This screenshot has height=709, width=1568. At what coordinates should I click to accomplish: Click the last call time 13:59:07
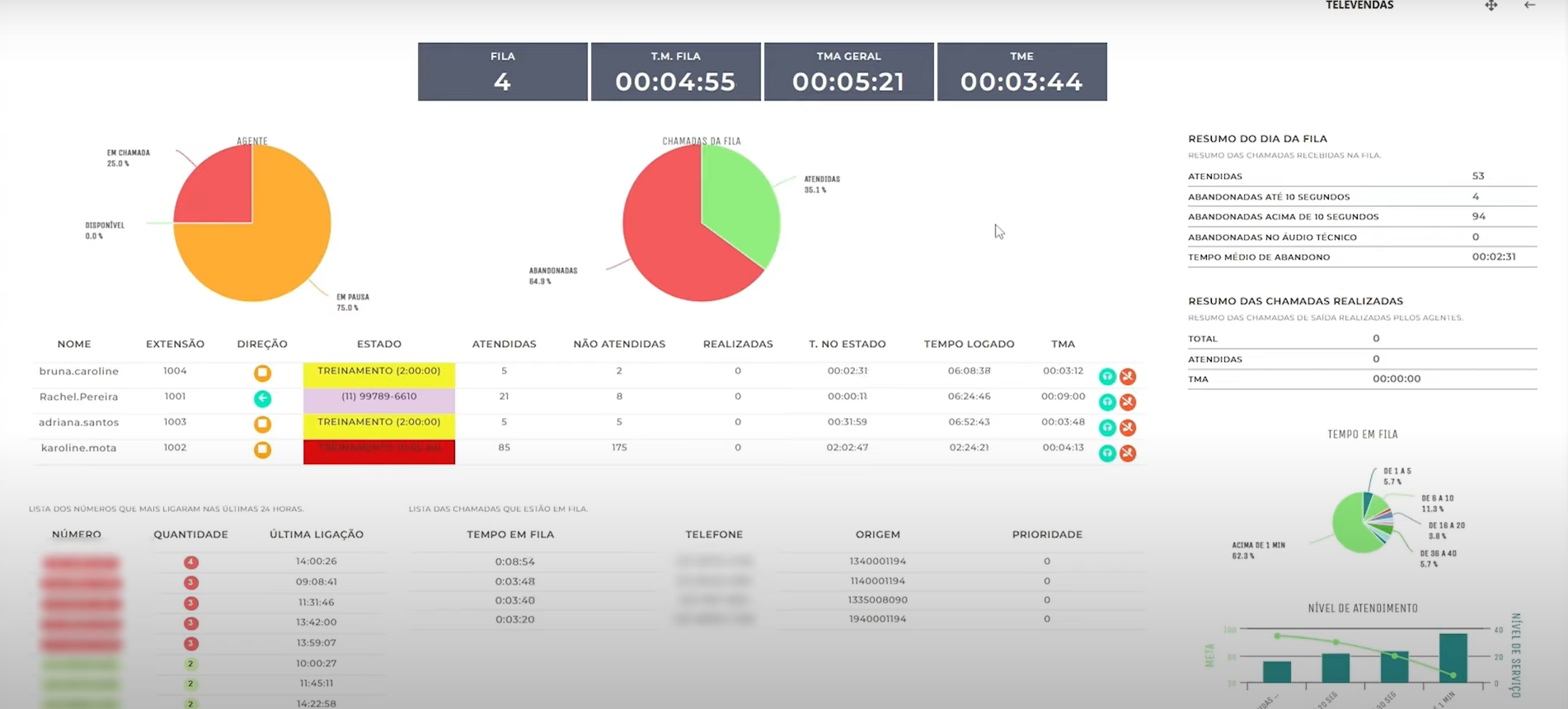[317, 643]
